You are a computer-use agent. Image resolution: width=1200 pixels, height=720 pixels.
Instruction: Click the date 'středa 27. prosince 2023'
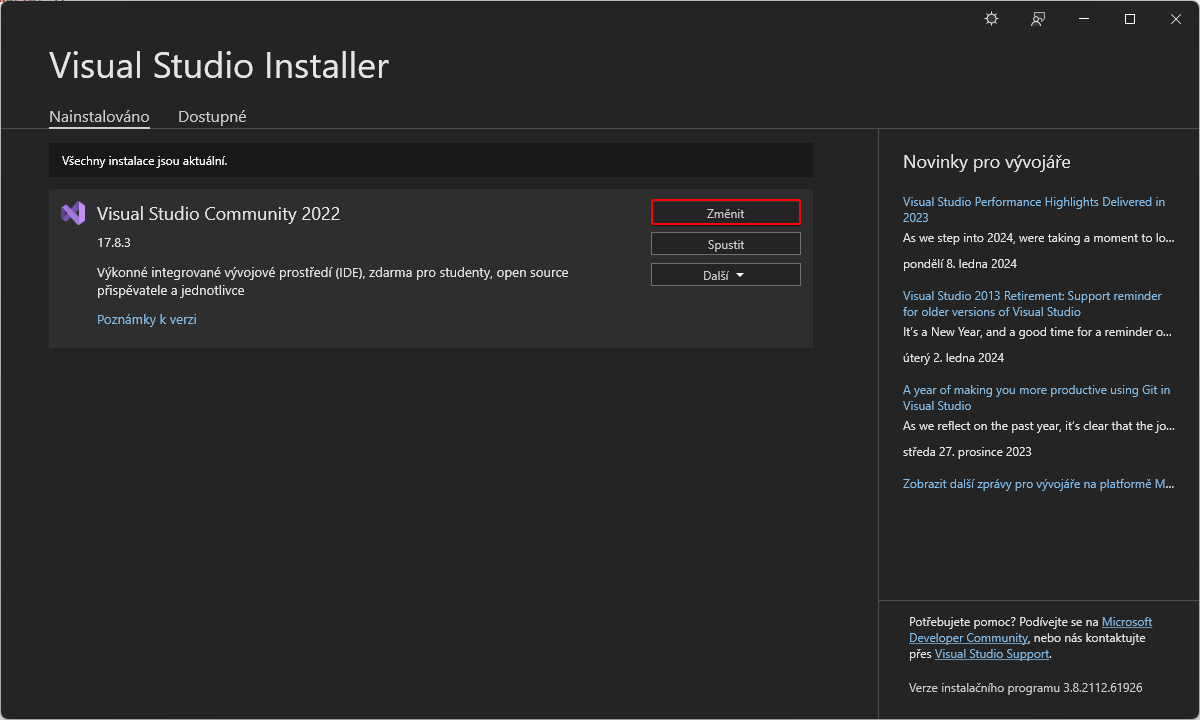tap(967, 452)
